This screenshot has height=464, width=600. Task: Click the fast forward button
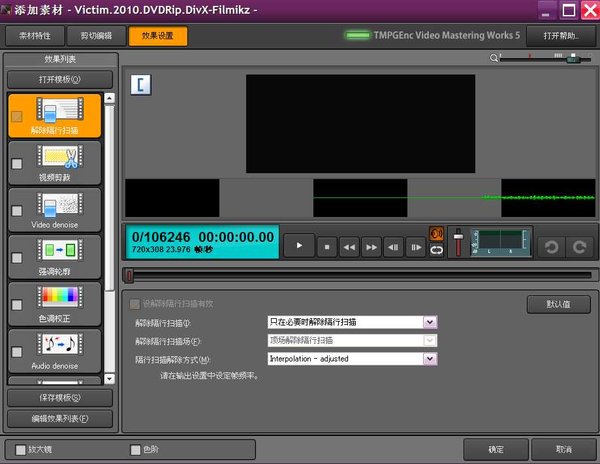372,245
